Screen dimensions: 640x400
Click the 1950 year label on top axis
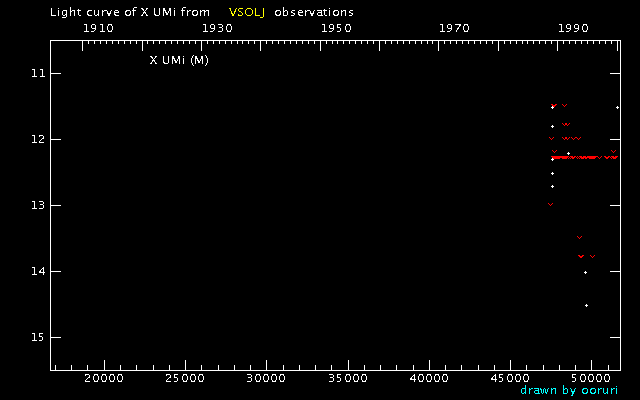(335, 28)
